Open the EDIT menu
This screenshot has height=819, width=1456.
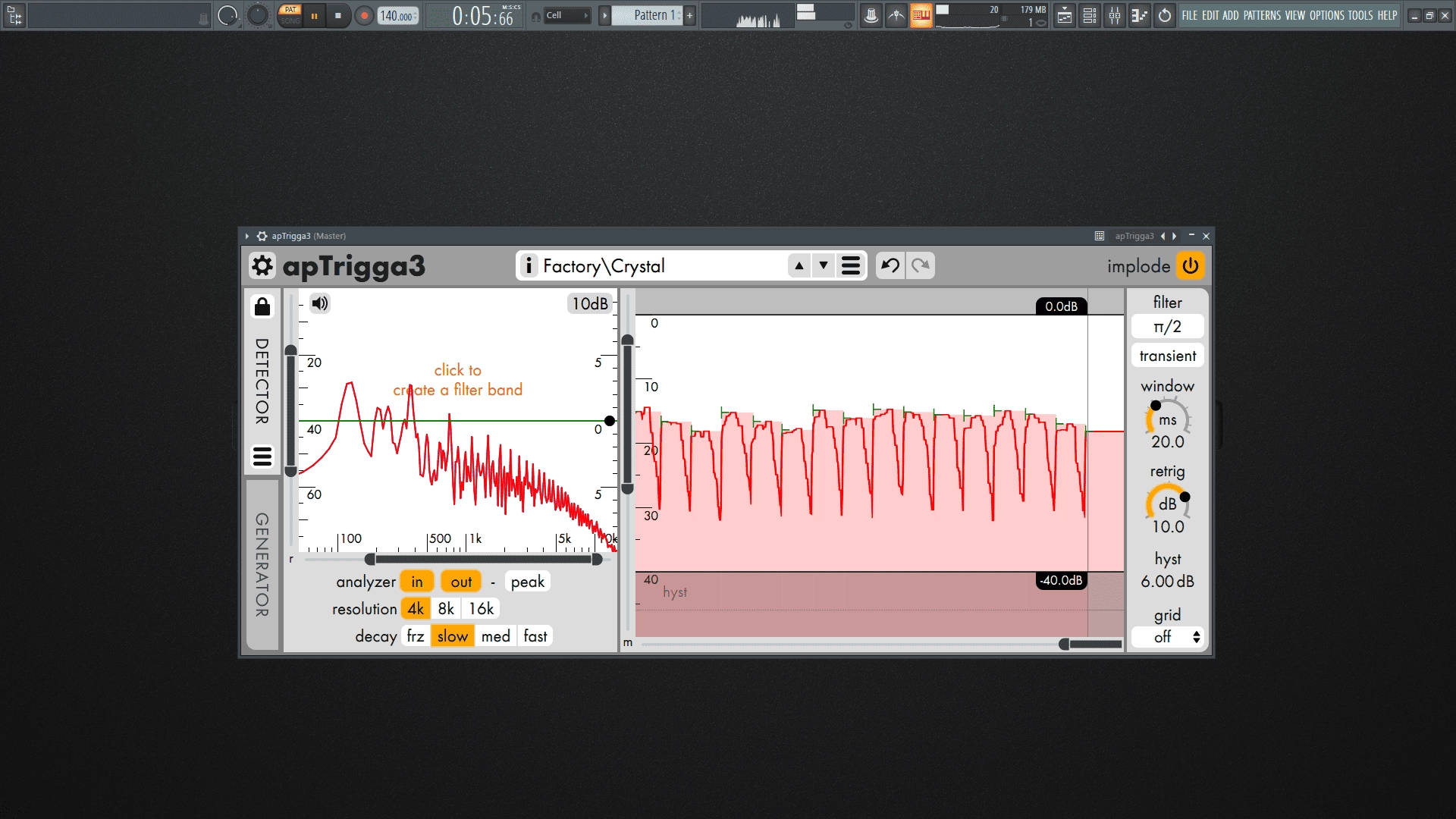coord(1210,15)
